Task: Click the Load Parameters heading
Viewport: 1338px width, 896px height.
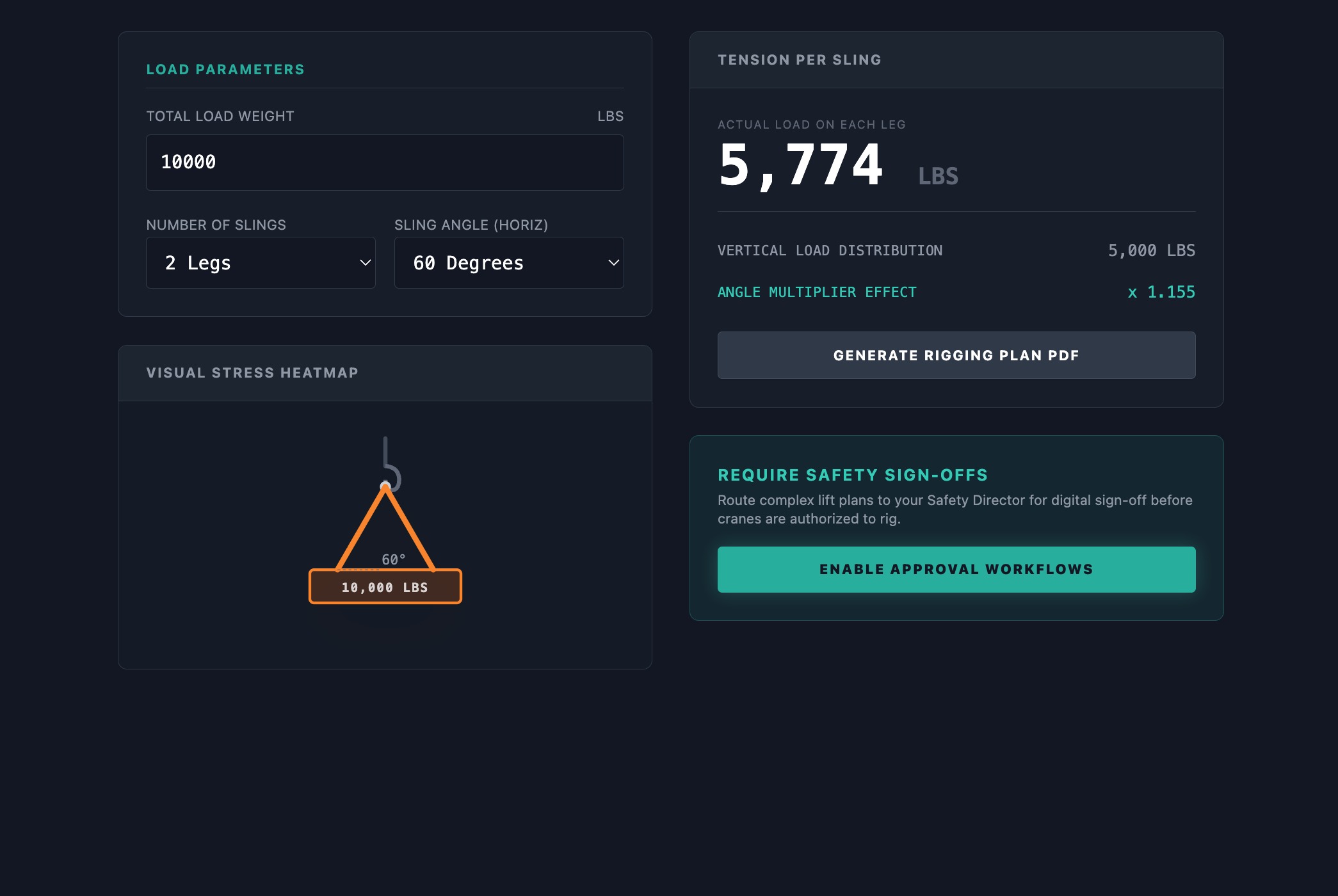Action: point(225,69)
